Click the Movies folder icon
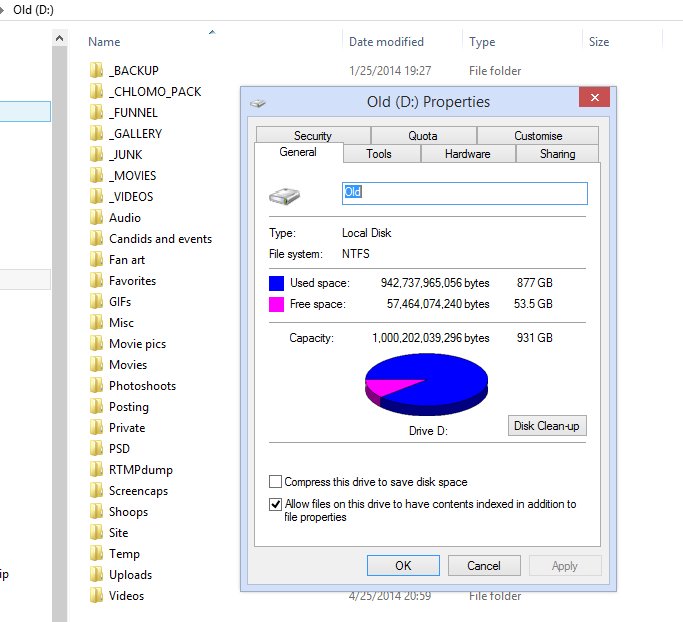The image size is (683, 622). tap(96, 365)
